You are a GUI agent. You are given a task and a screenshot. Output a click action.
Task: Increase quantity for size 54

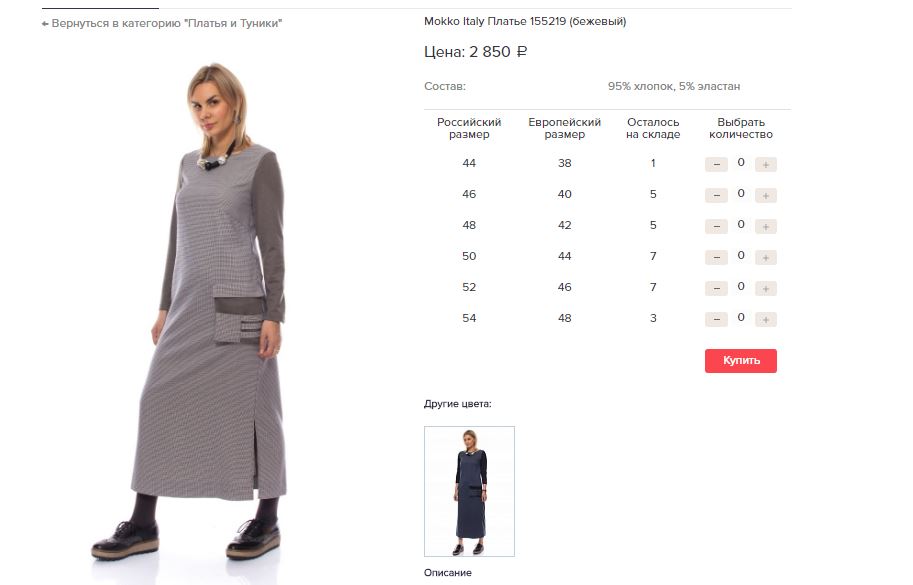pos(766,319)
